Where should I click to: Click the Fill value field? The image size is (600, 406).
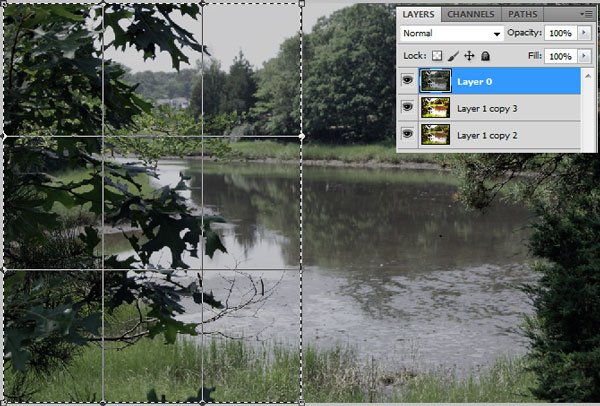point(560,56)
